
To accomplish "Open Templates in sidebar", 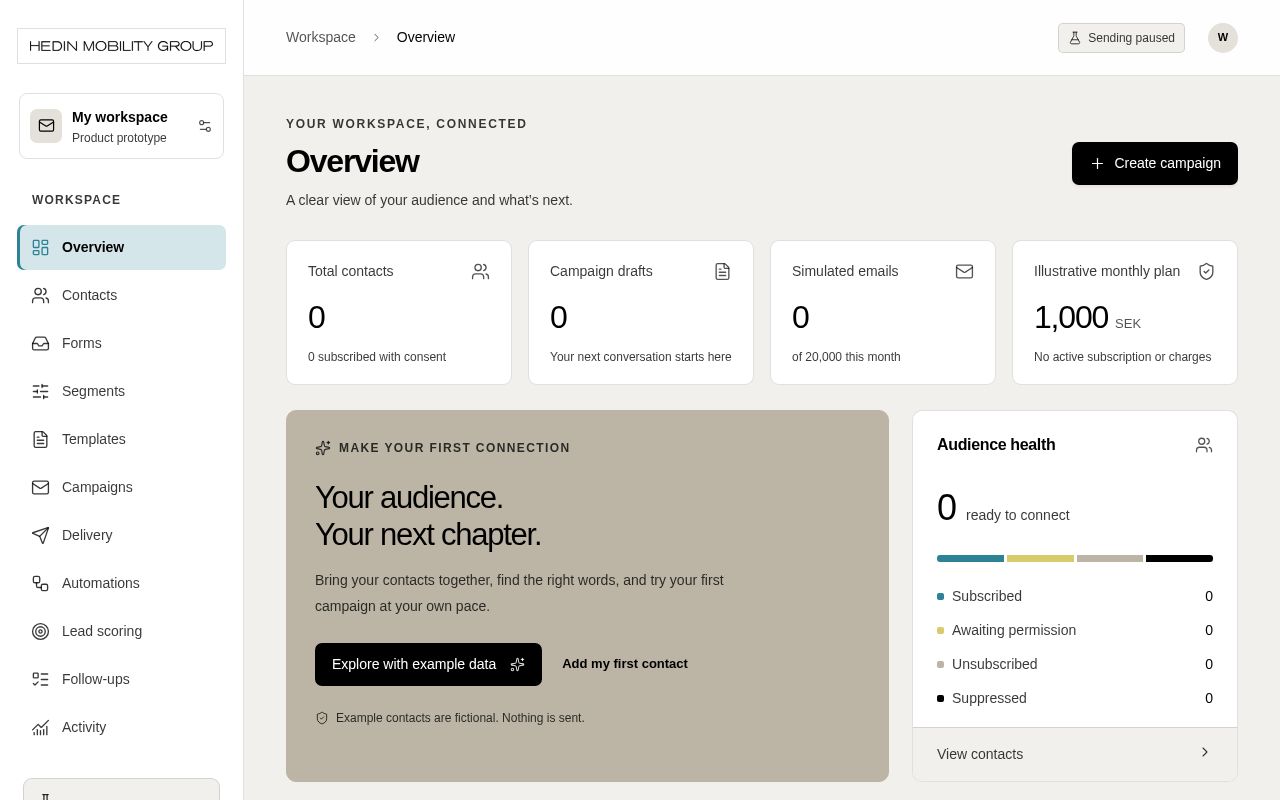I will (121, 439).
